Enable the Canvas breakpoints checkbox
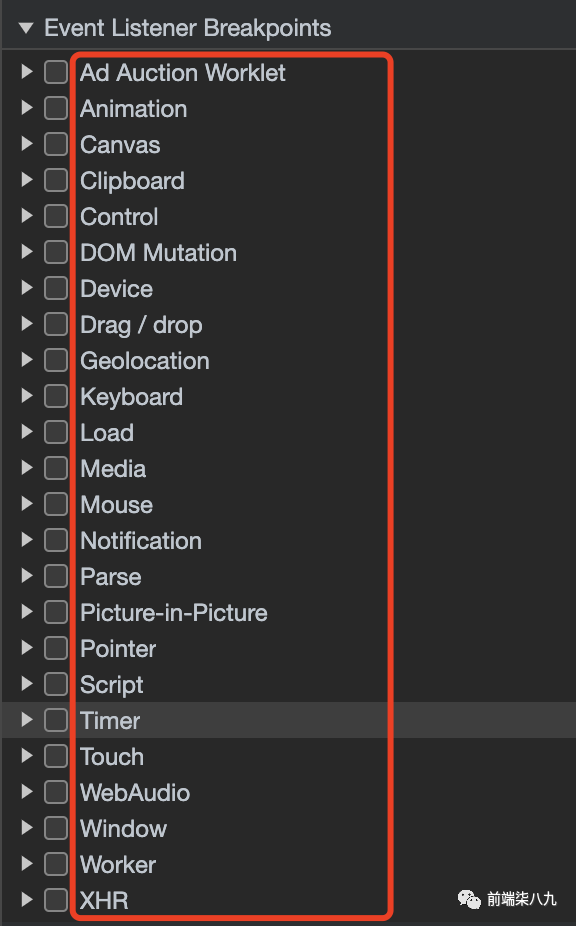The width and height of the screenshot is (576, 926). pyautogui.click(x=56, y=144)
